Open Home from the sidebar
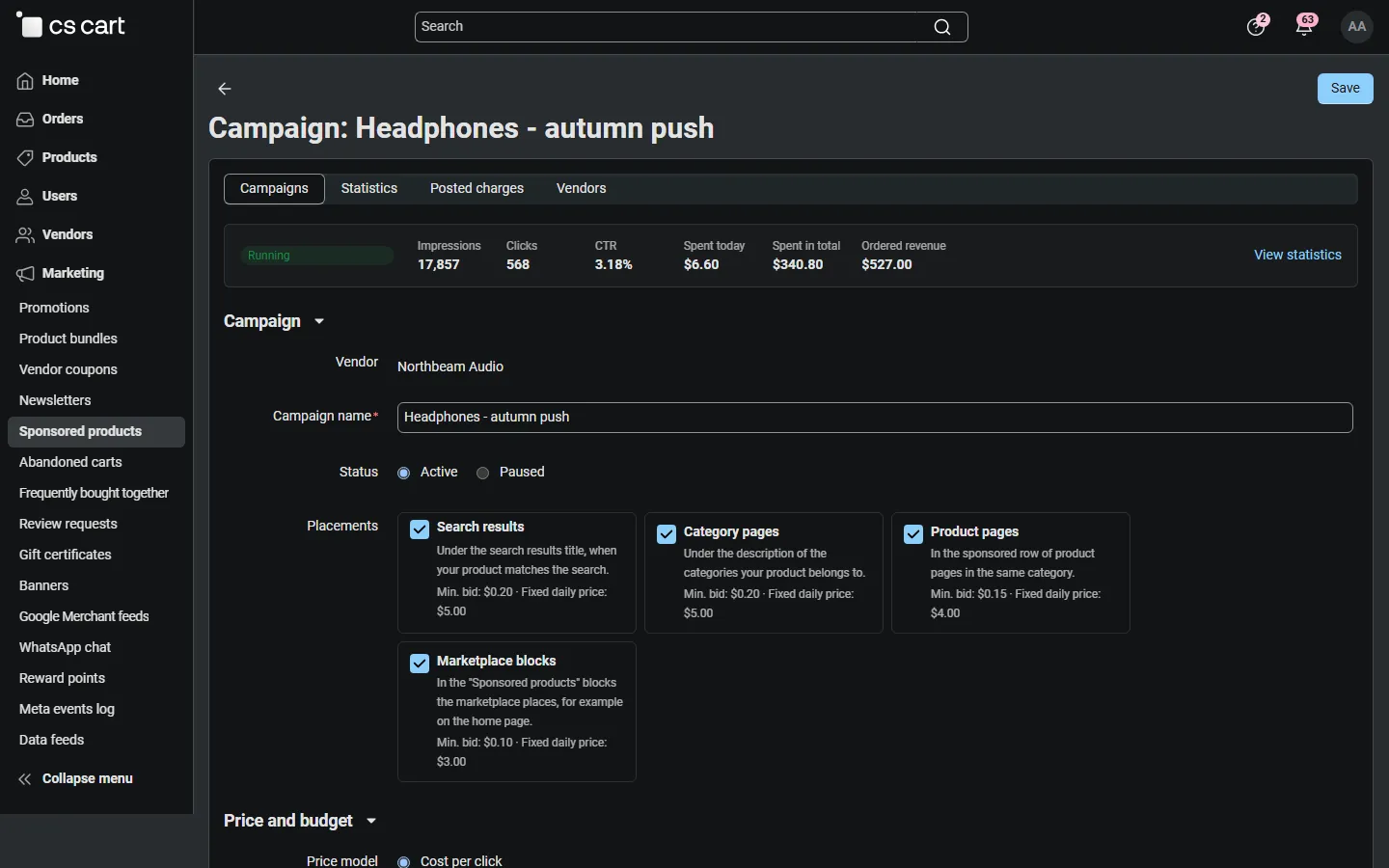 [x=48, y=81]
